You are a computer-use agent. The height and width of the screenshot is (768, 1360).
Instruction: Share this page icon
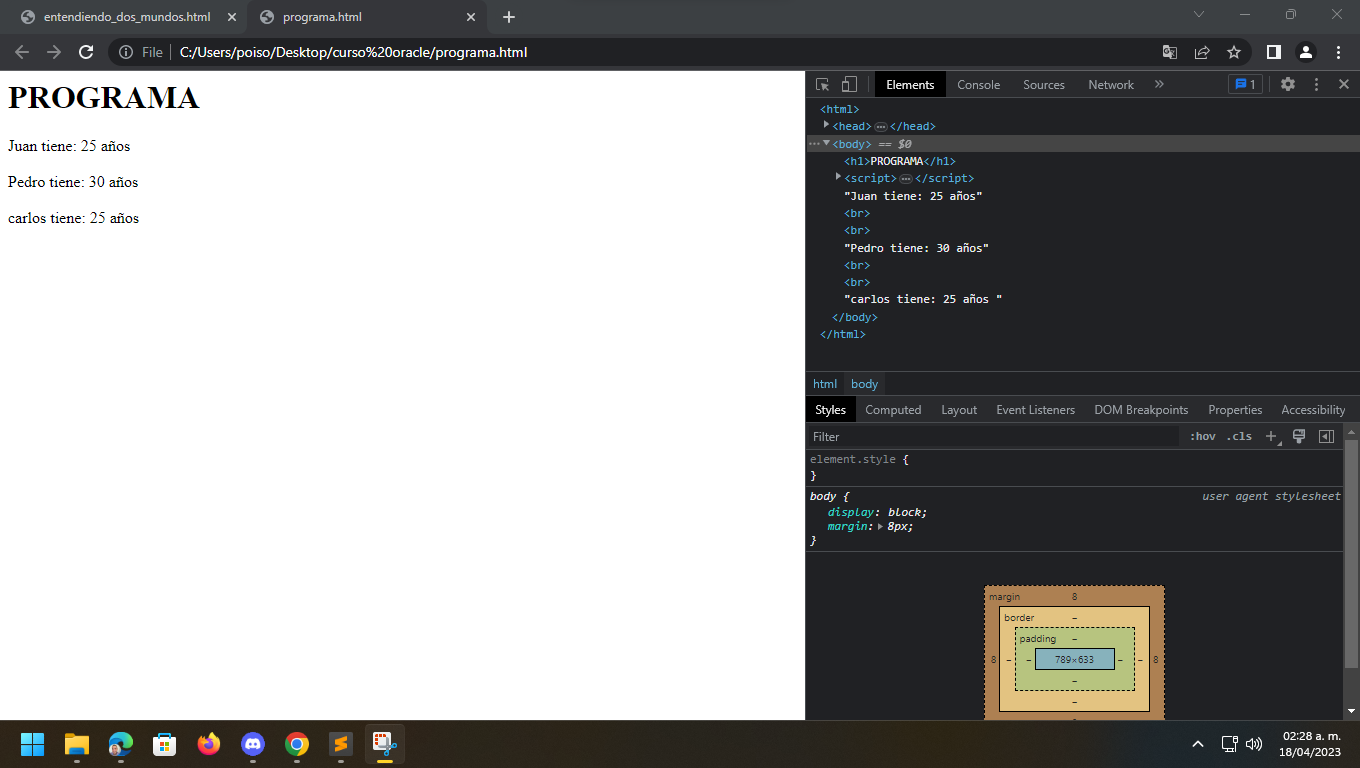[x=1202, y=52]
